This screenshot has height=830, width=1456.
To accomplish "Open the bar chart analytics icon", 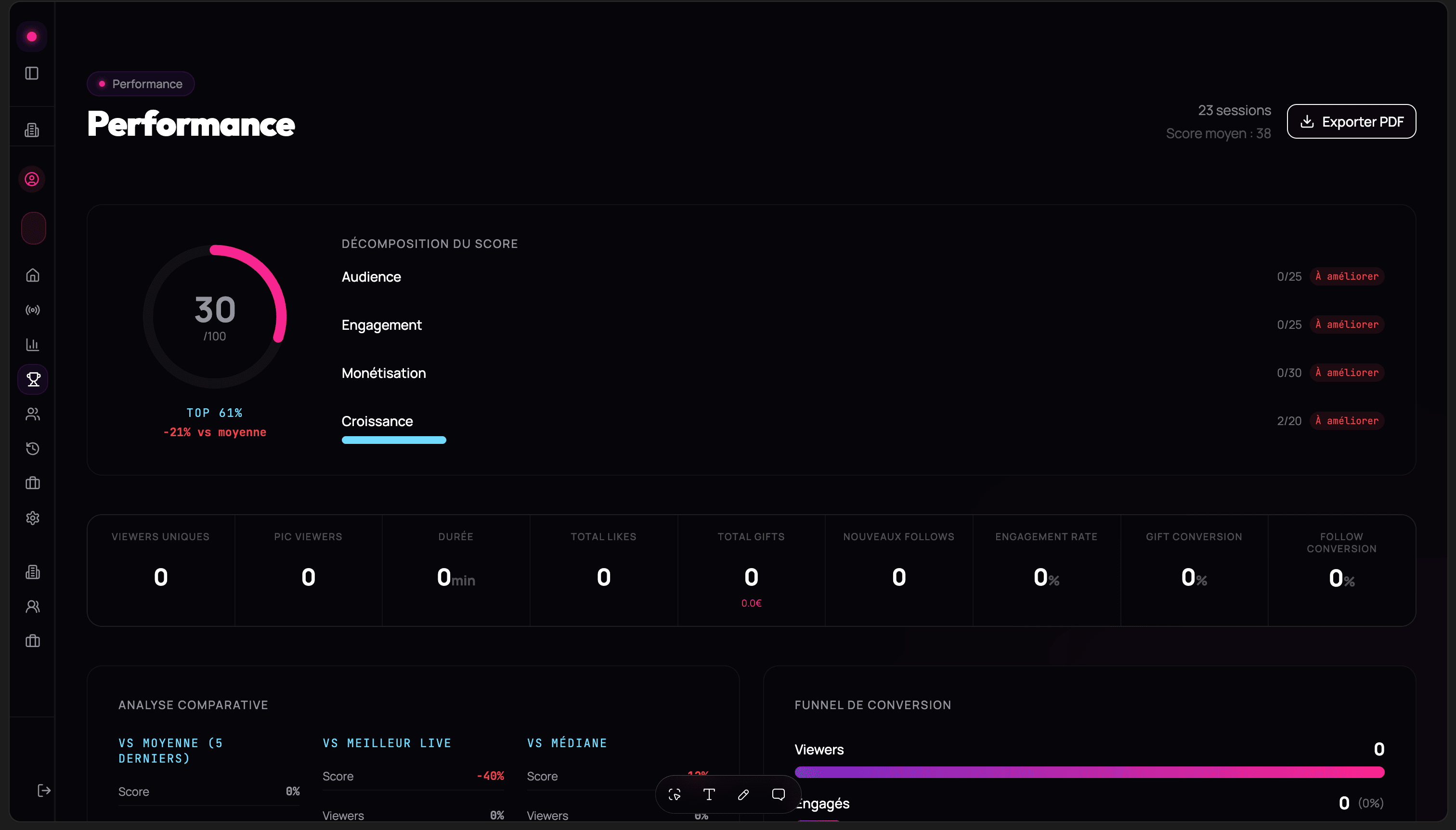I will 32,345.
